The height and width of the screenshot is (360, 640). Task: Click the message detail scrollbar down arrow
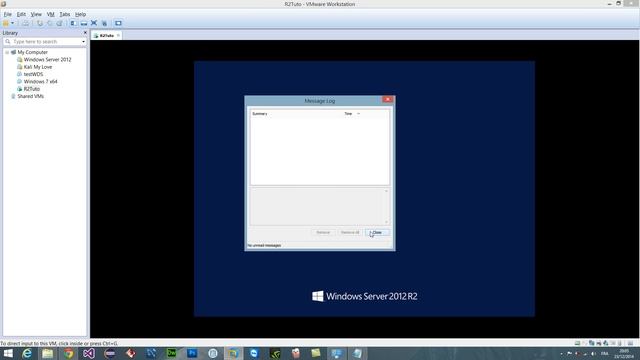pos(386,222)
